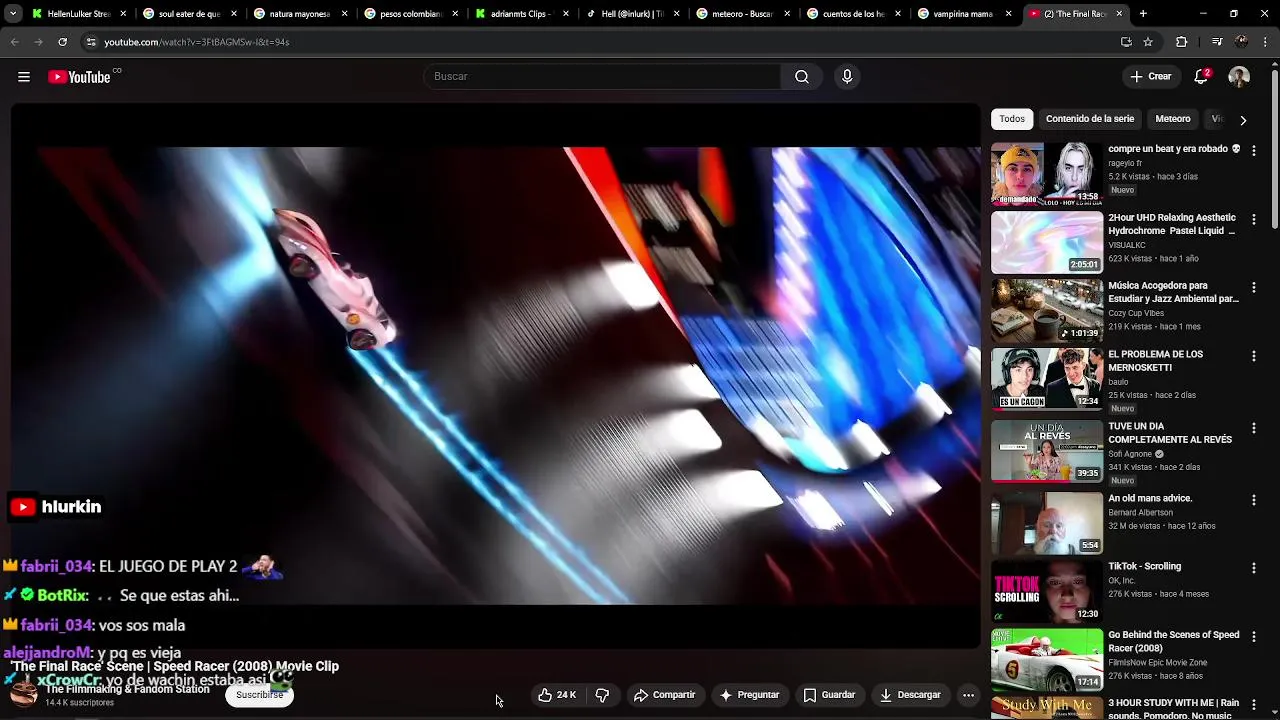Open options menu for 'compre un beat y era robado'
1280x720 pixels.
click(x=1253, y=150)
